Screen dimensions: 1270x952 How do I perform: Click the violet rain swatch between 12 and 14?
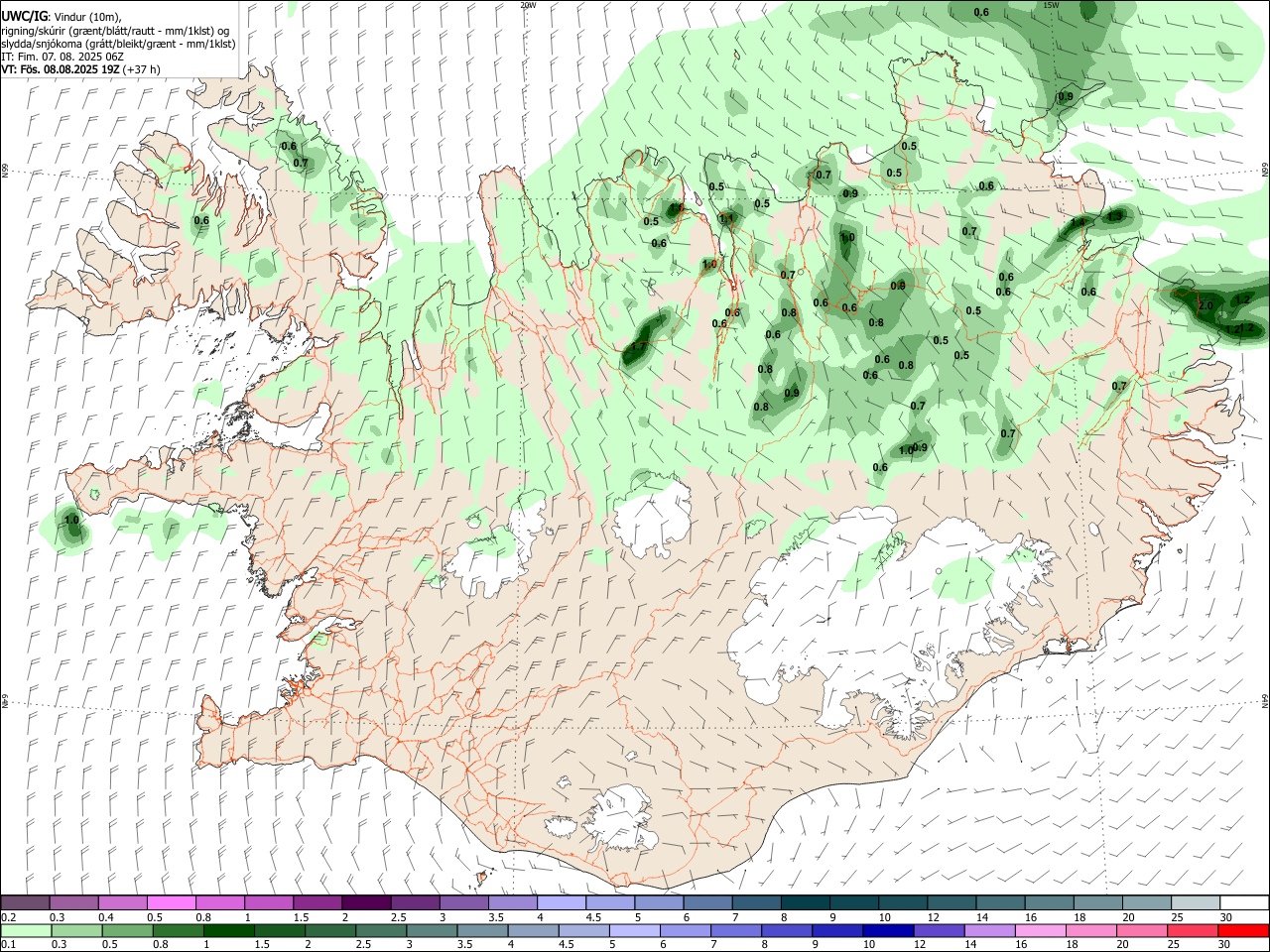pyautogui.click(x=939, y=930)
